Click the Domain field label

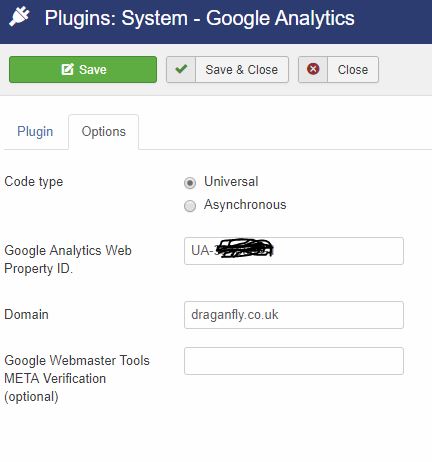(x=26, y=315)
